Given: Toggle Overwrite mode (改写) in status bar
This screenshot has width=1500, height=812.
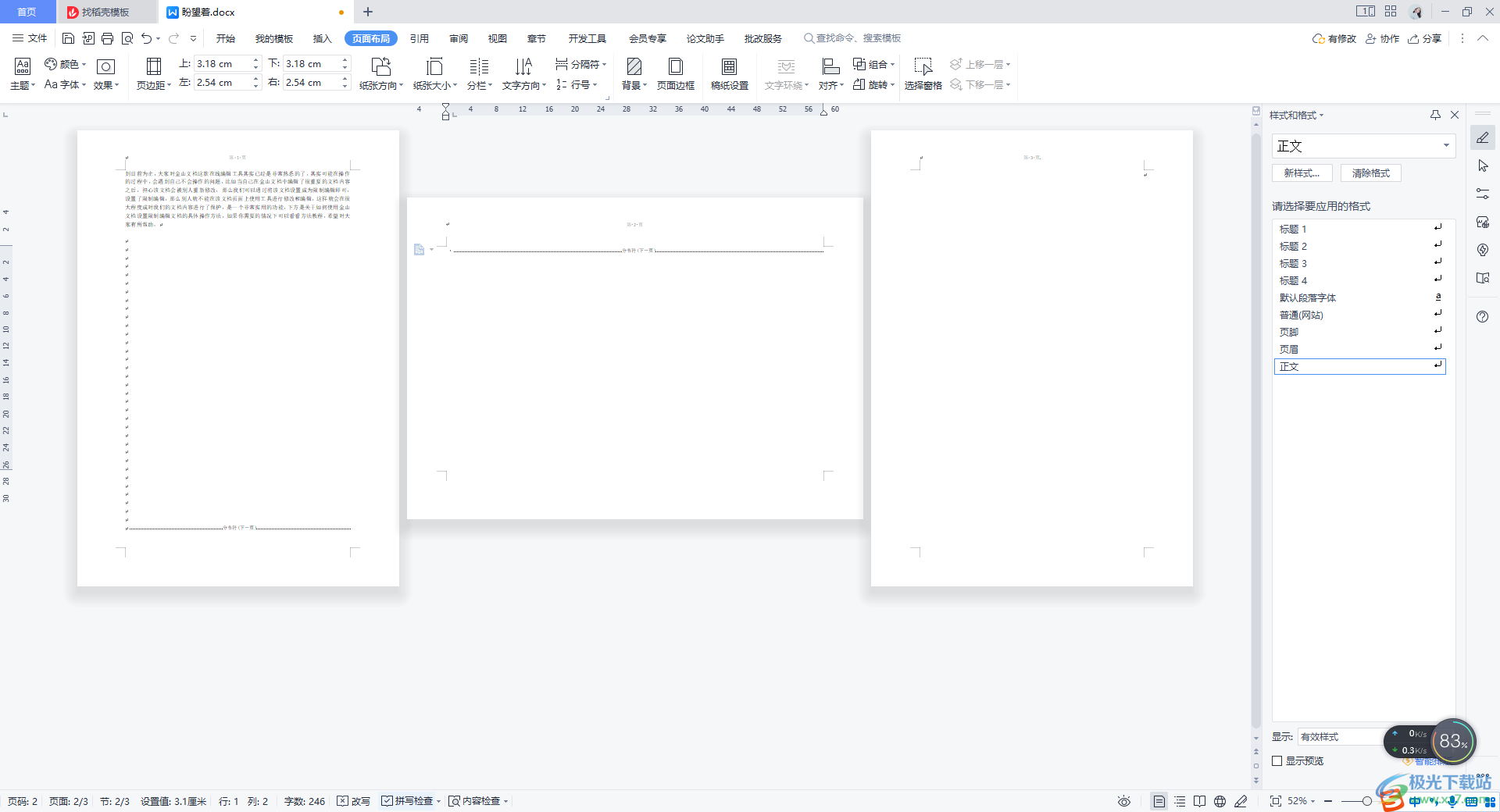Looking at the screenshot, I should pyautogui.click(x=354, y=801).
